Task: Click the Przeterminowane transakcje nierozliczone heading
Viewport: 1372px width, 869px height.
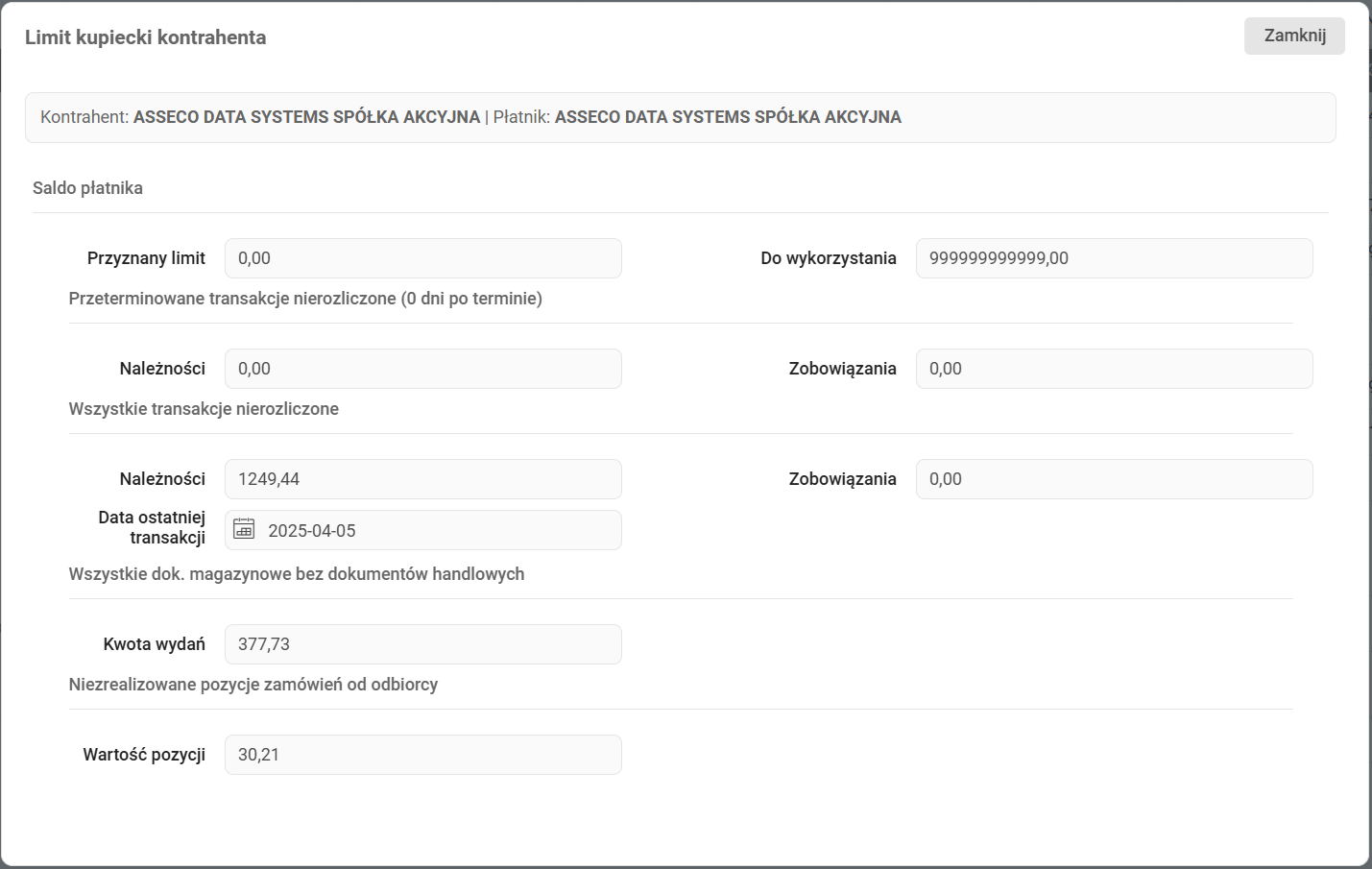Action: (x=305, y=299)
